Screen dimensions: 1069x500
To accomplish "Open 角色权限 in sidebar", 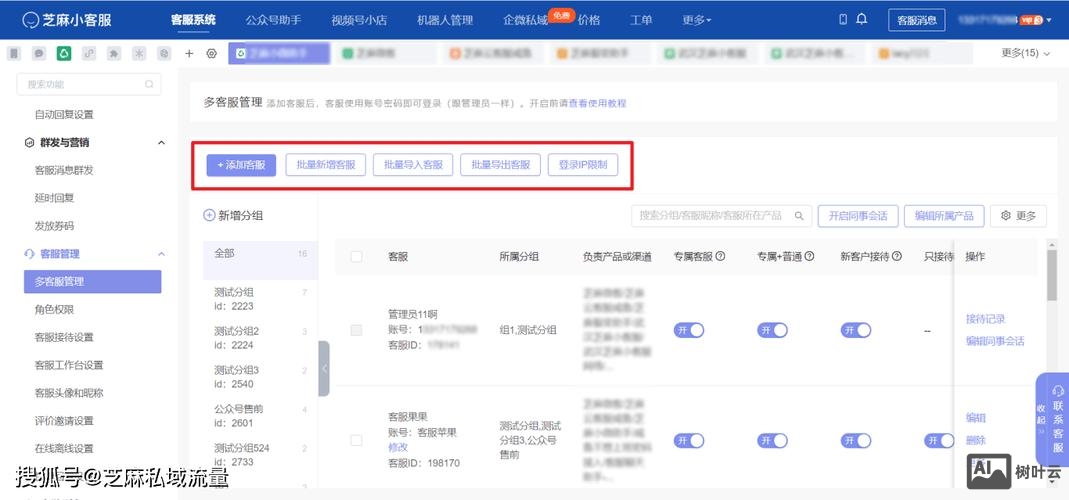I will coord(54,310).
